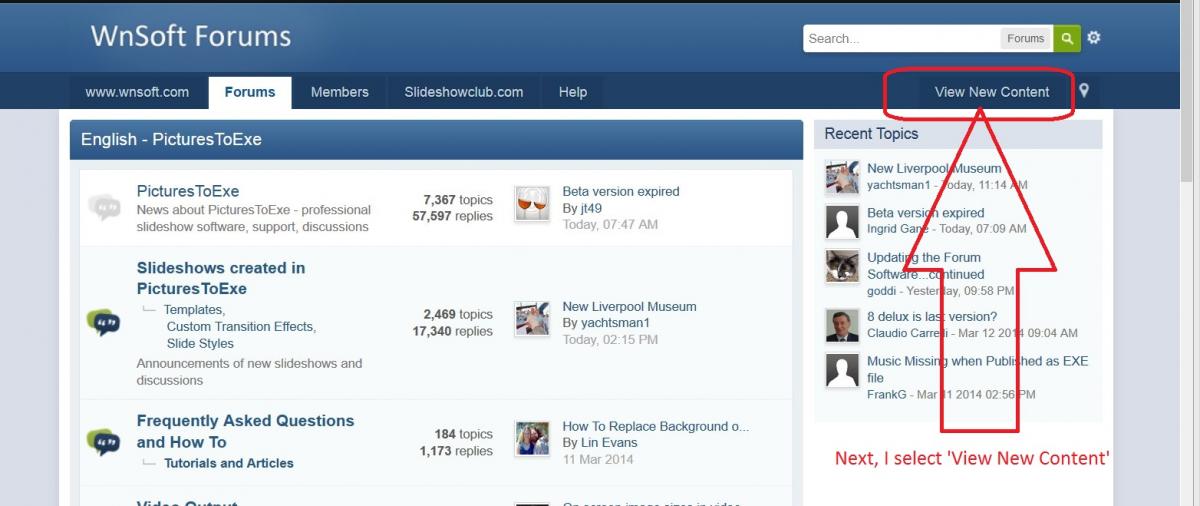Click the 2,469 topics count
The width and height of the screenshot is (1200, 506).
click(x=458, y=314)
